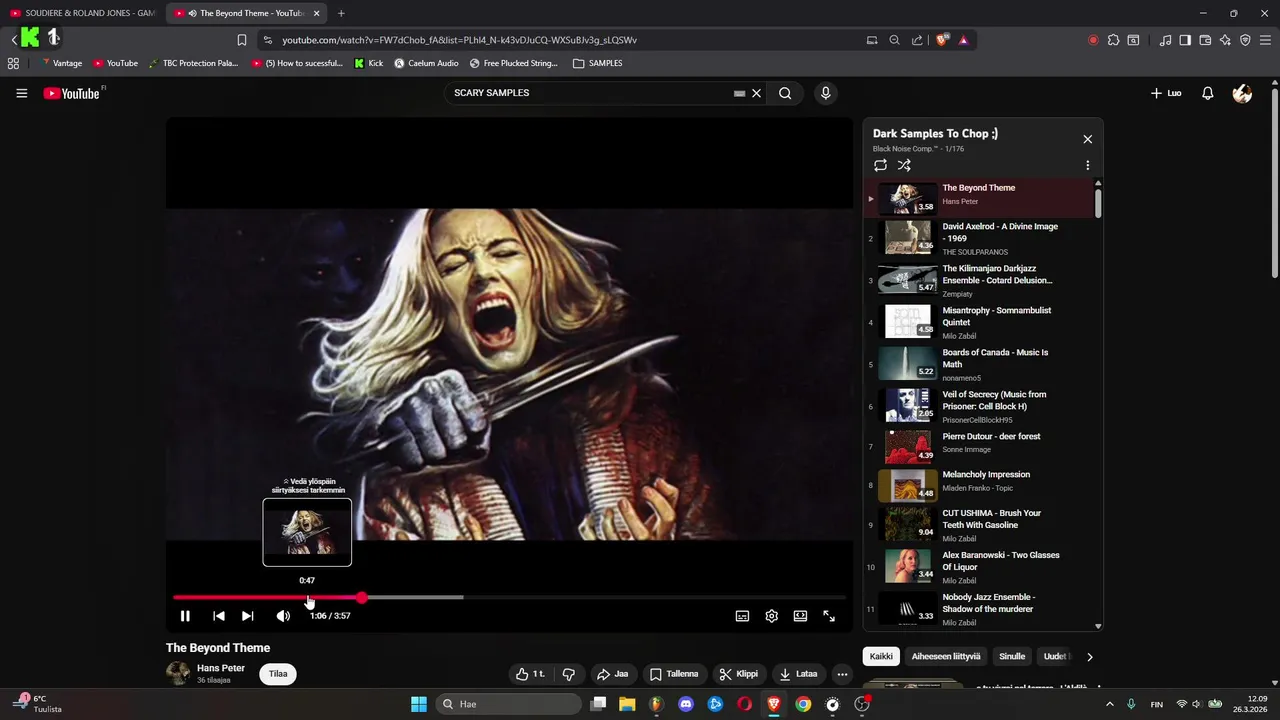The height and width of the screenshot is (720, 1280).
Task: Open more actions ellipsis below video
Action: pos(842,674)
